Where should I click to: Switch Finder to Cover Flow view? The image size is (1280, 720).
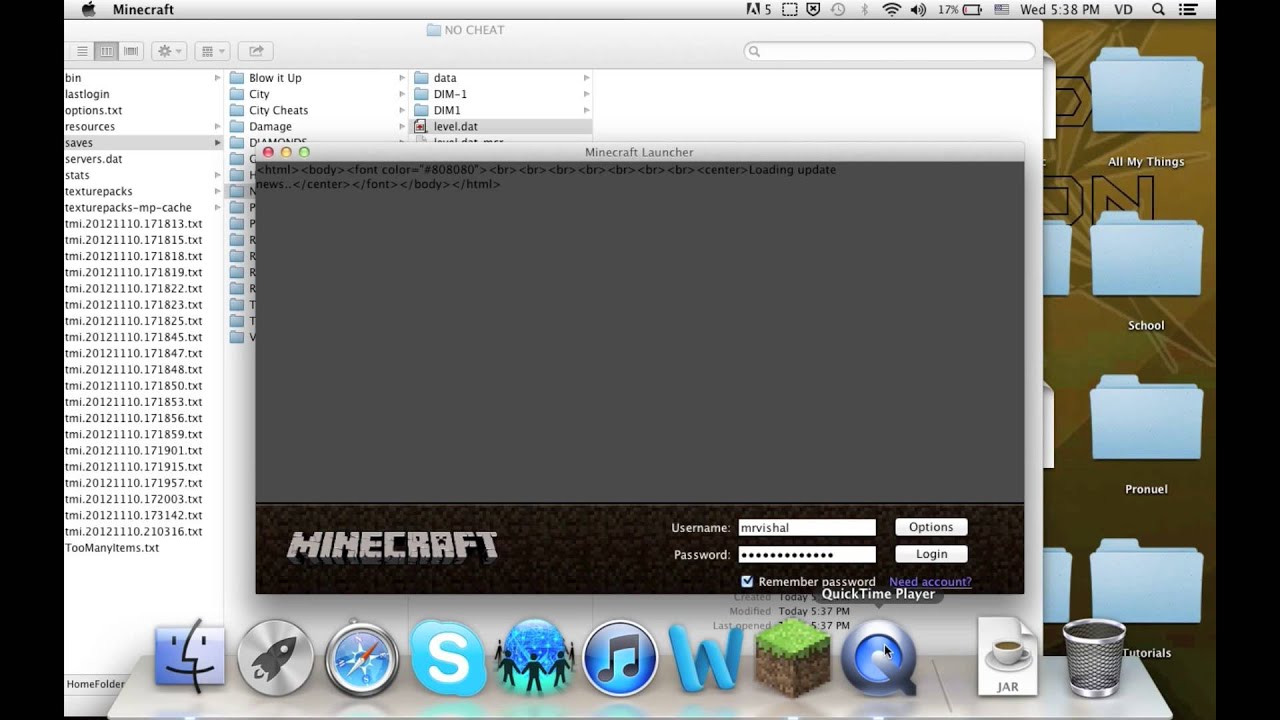131,50
